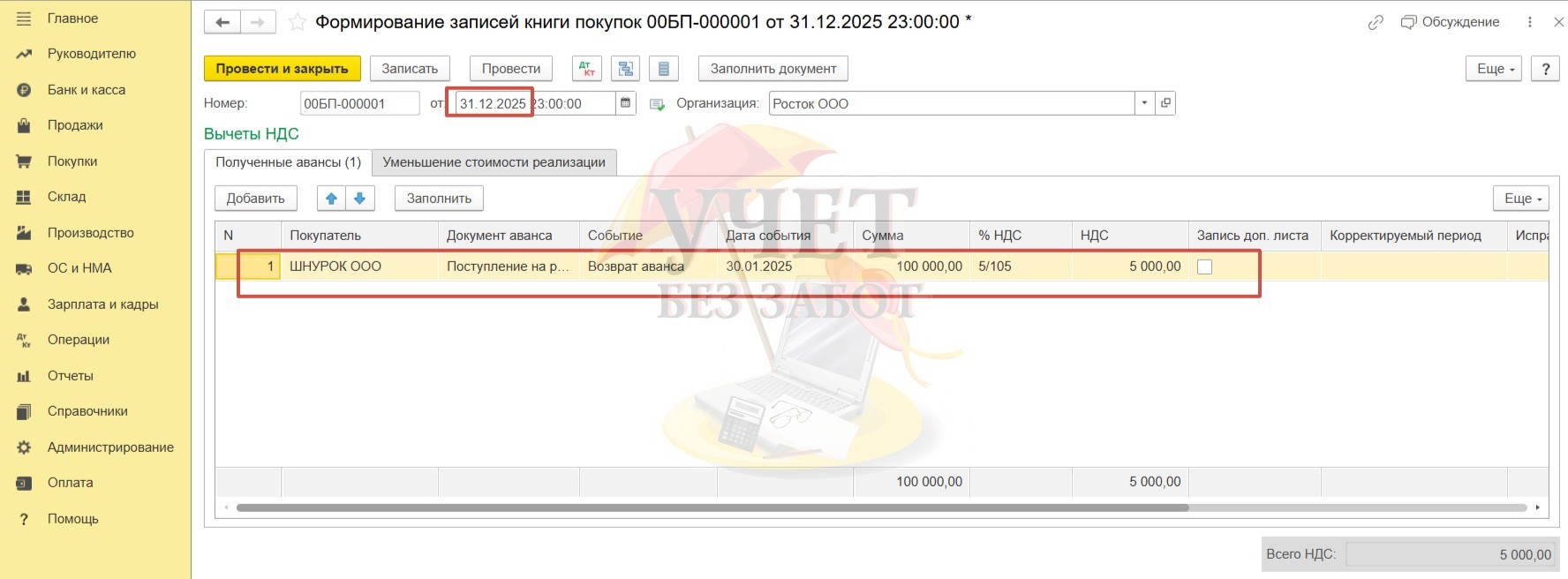Image resolution: width=1568 pixels, height=579 pixels.
Task: Move row down with blue arrow
Action: click(x=360, y=199)
